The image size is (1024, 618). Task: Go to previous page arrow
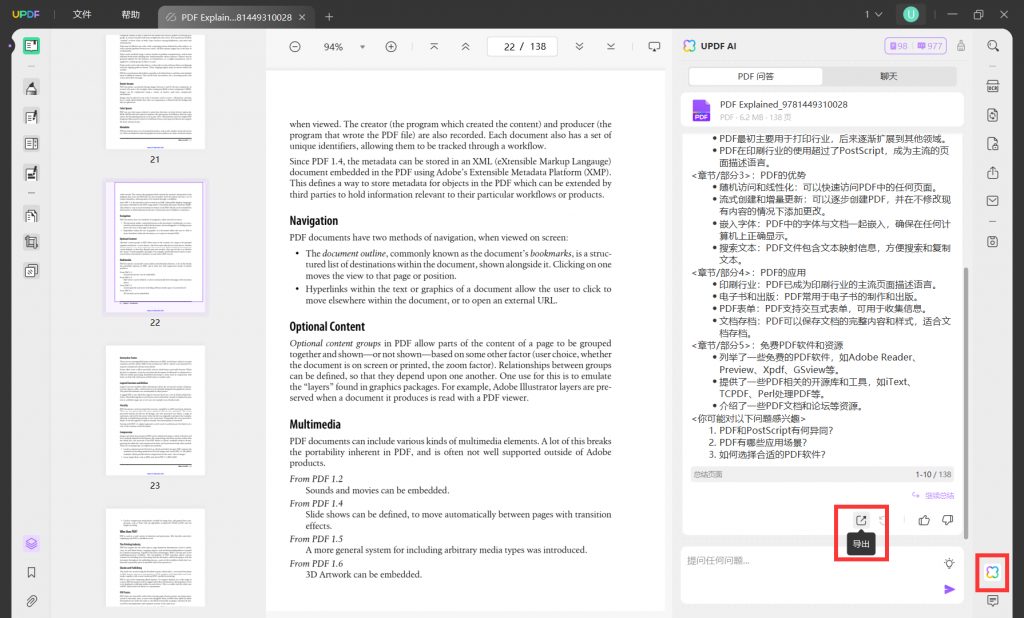tap(466, 47)
